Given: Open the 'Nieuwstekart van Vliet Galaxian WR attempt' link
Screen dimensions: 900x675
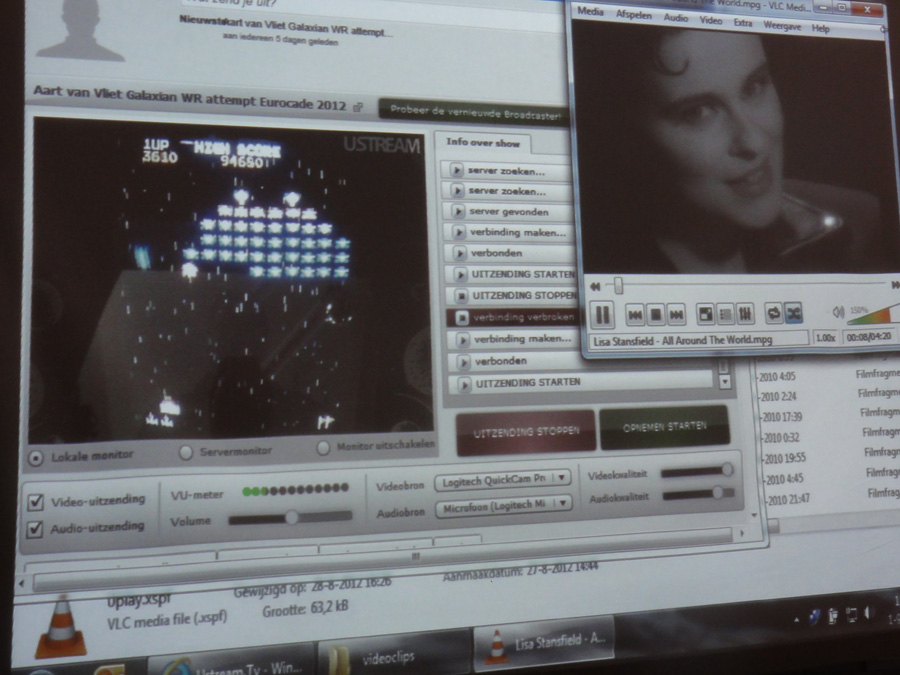Looking at the screenshot, I should click(x=286, y=26).
